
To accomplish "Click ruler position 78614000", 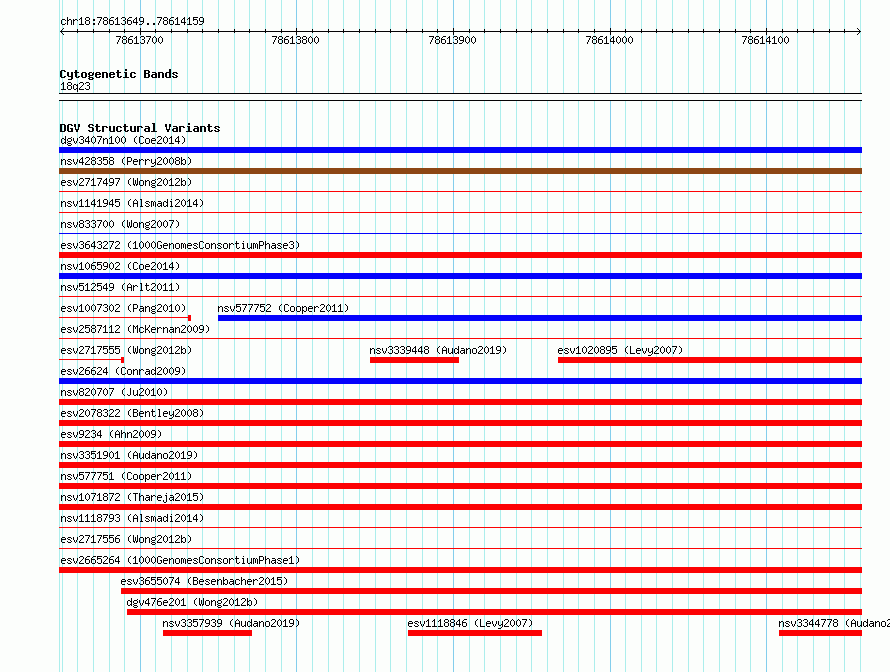I will (609, 40).
